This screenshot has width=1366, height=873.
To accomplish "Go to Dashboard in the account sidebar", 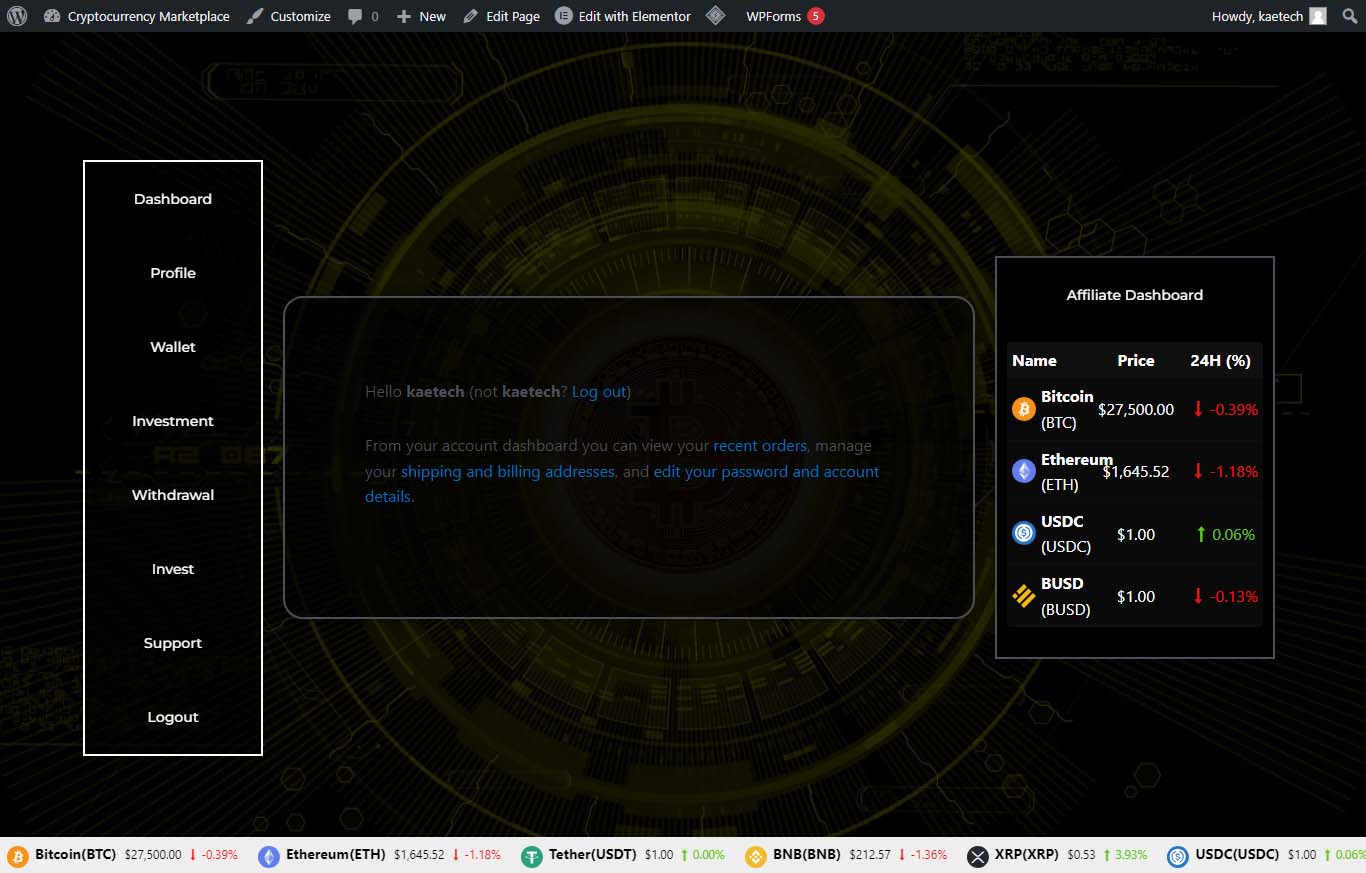I will 173,199.
